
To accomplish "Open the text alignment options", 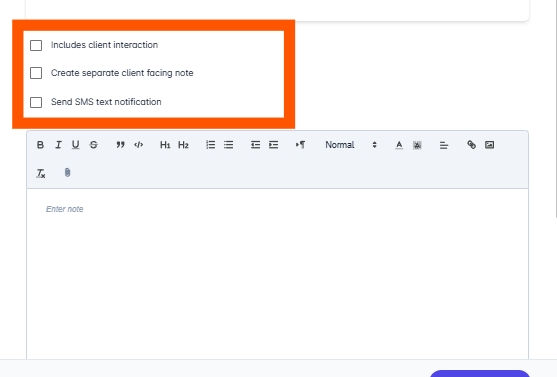I will pos(444,145).
